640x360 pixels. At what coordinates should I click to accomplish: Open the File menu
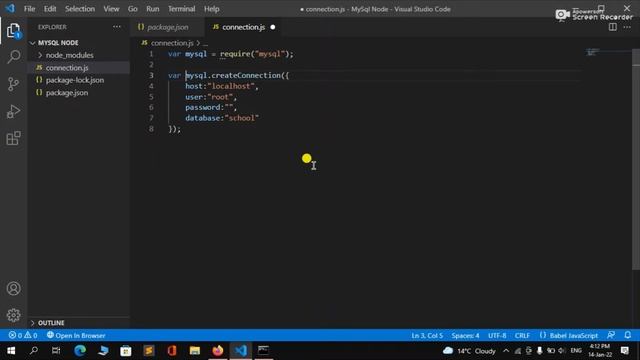click(29, 9)
